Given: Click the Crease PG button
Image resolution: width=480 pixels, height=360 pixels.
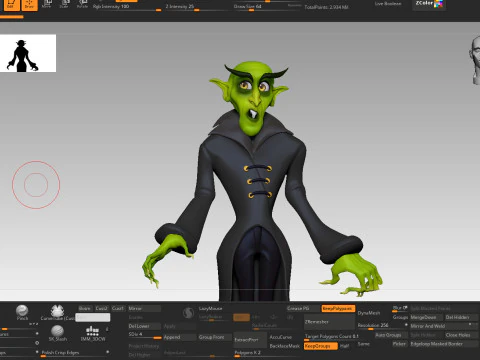Looking at the screenshot, I should [303, 308].
